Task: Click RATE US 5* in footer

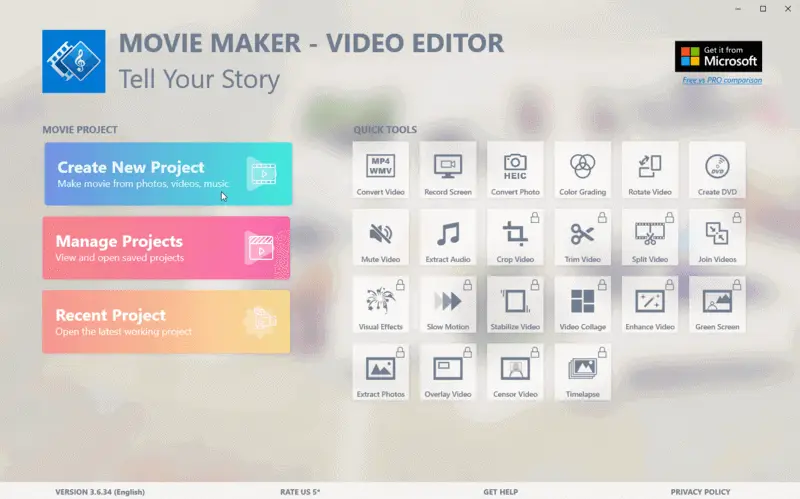Action: coord(300,492)
